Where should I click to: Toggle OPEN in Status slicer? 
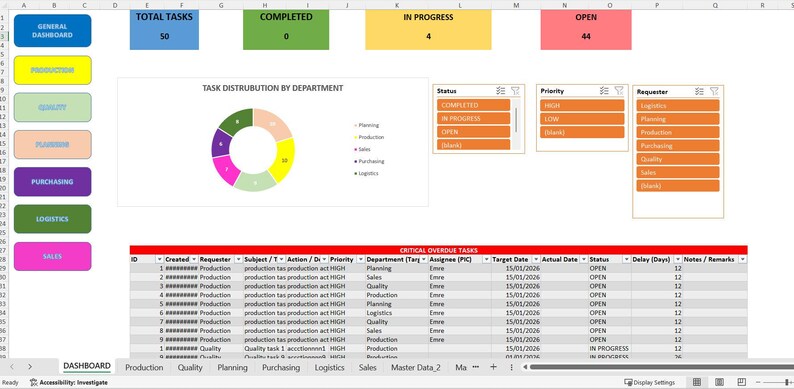(x=473, y=132)
